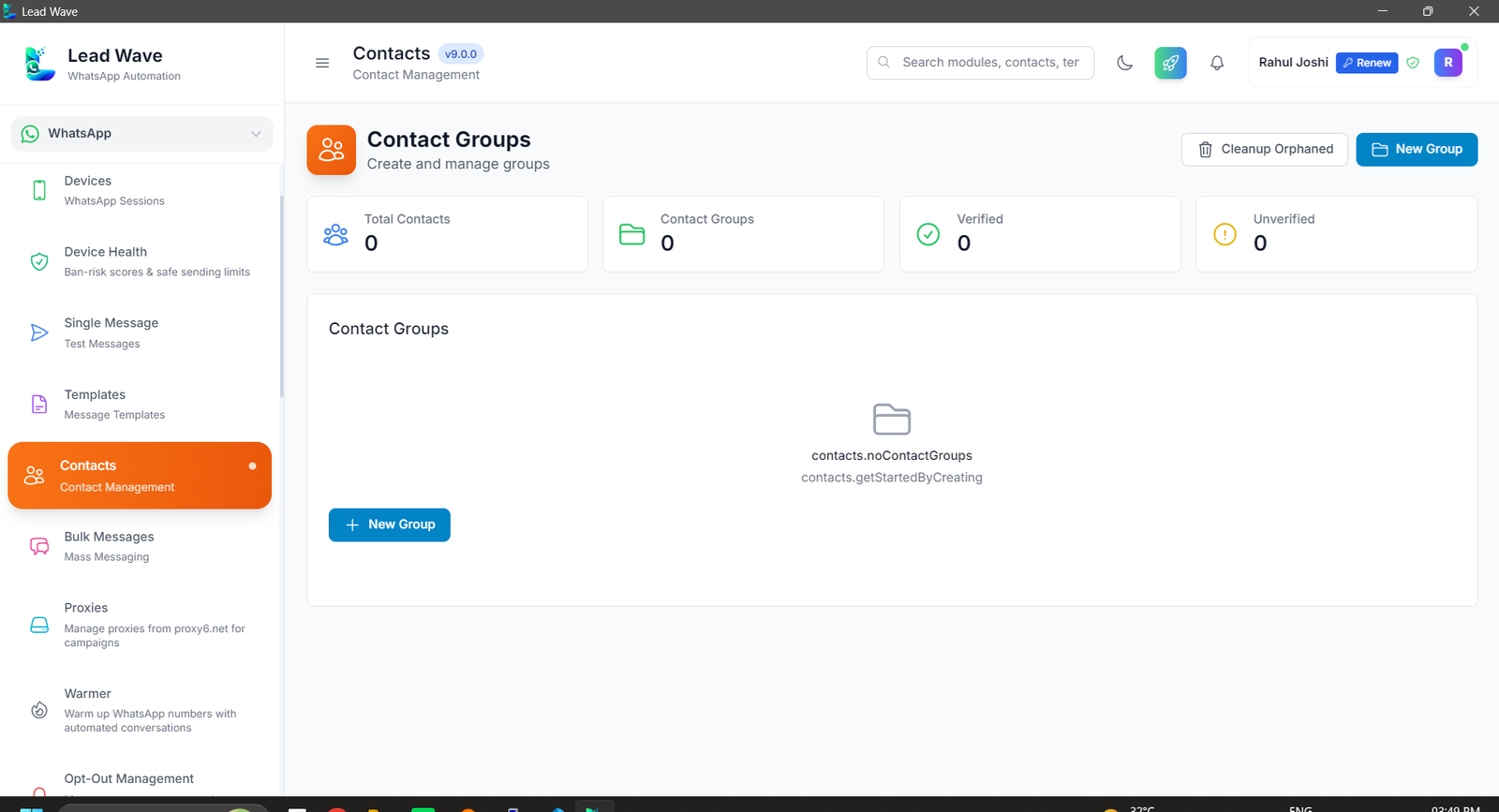Click the Total Contacts people icon
The width and height of the screenshot is (1499, 812).
(x=335, y=234)
